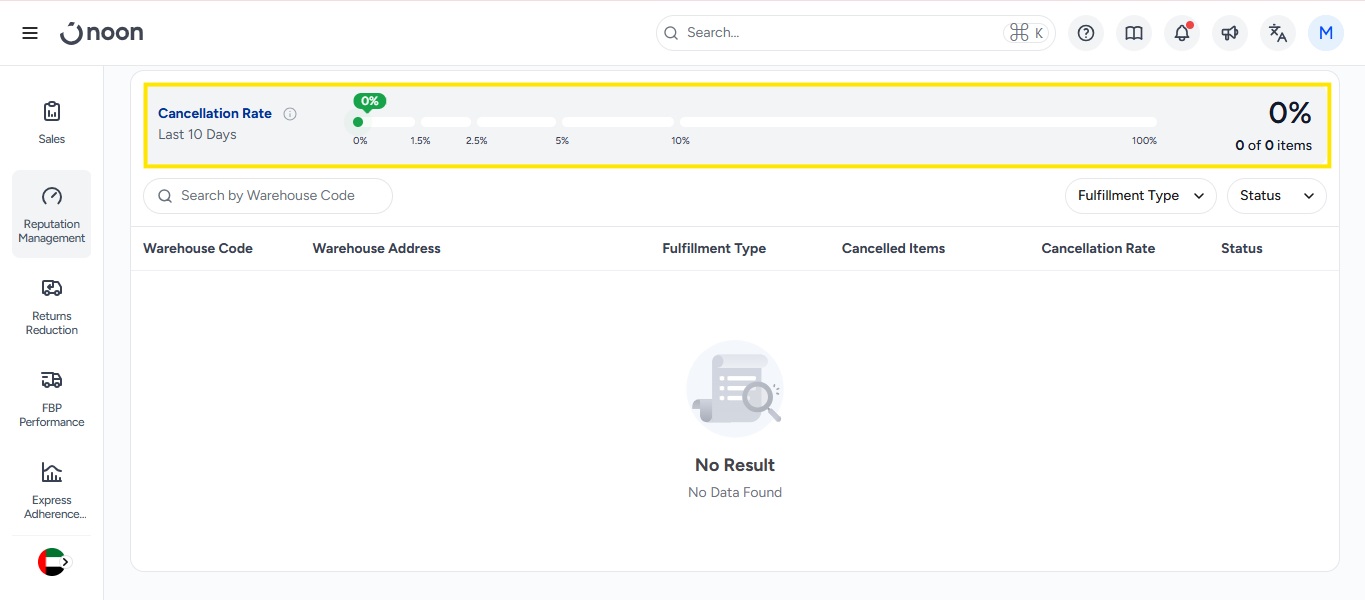Click the noon logo
The width and height of the screenshot is (1365, 600).
(102, 33)
